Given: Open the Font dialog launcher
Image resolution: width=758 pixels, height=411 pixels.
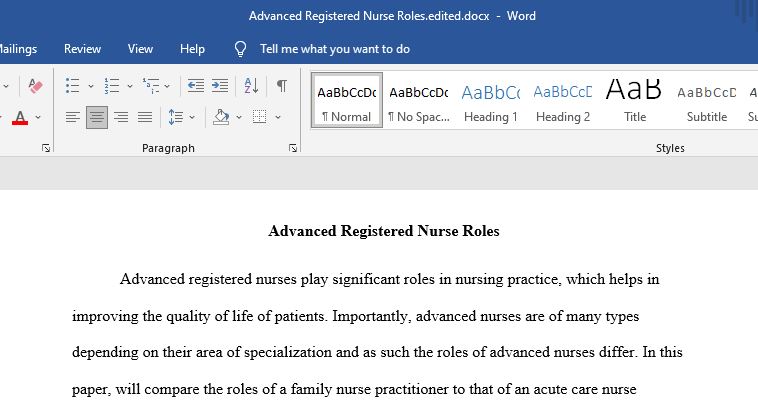Looking at the screenshot, I should pos(46,148).
